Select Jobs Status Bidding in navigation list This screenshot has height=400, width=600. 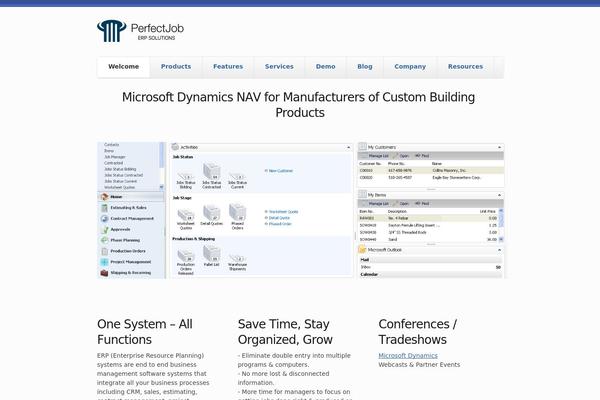click(120, 169)
